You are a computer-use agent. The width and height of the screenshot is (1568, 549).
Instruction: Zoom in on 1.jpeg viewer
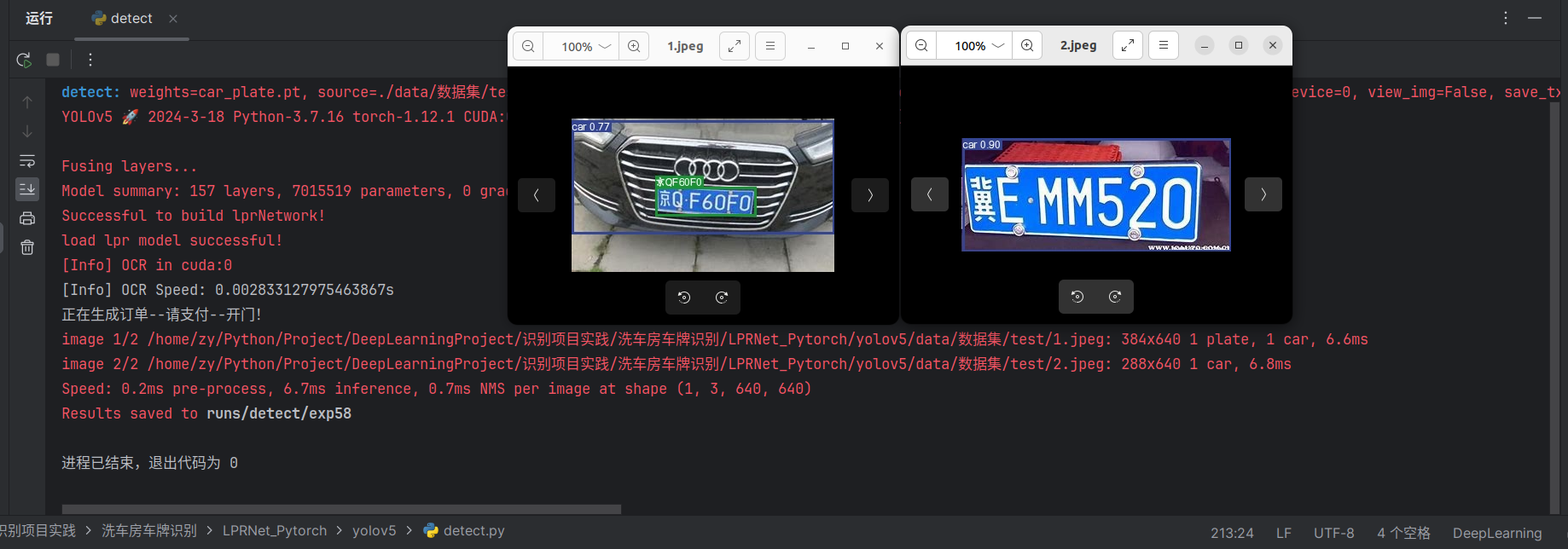(634, 46)
